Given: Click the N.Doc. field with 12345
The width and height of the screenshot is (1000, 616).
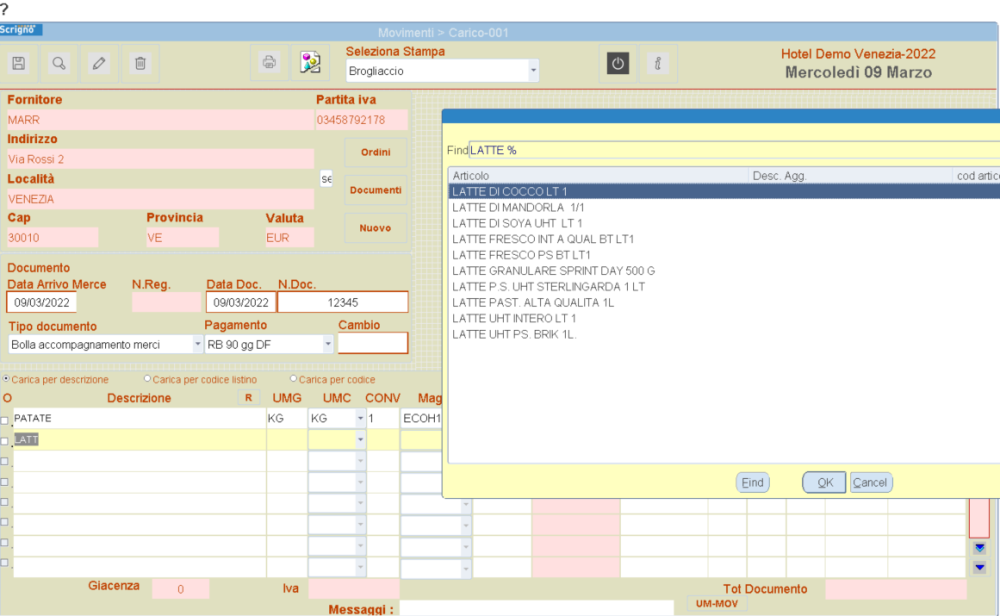Looking at the screenshot, I should tap(343, 302).
